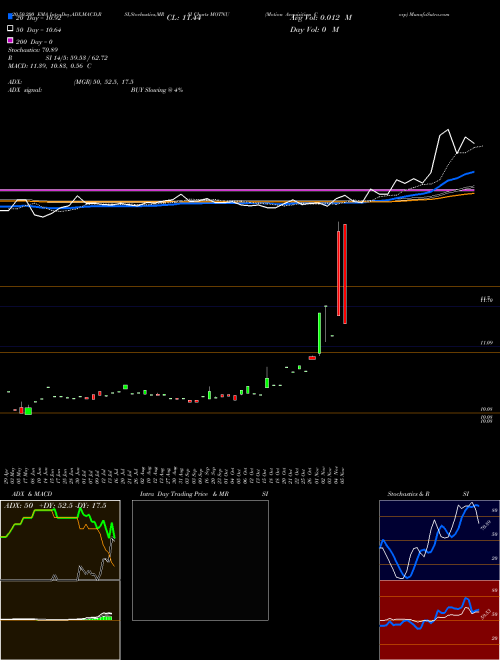Click the blue 20 Day legend swatch

pyautogui.click(x=10, y=16)
